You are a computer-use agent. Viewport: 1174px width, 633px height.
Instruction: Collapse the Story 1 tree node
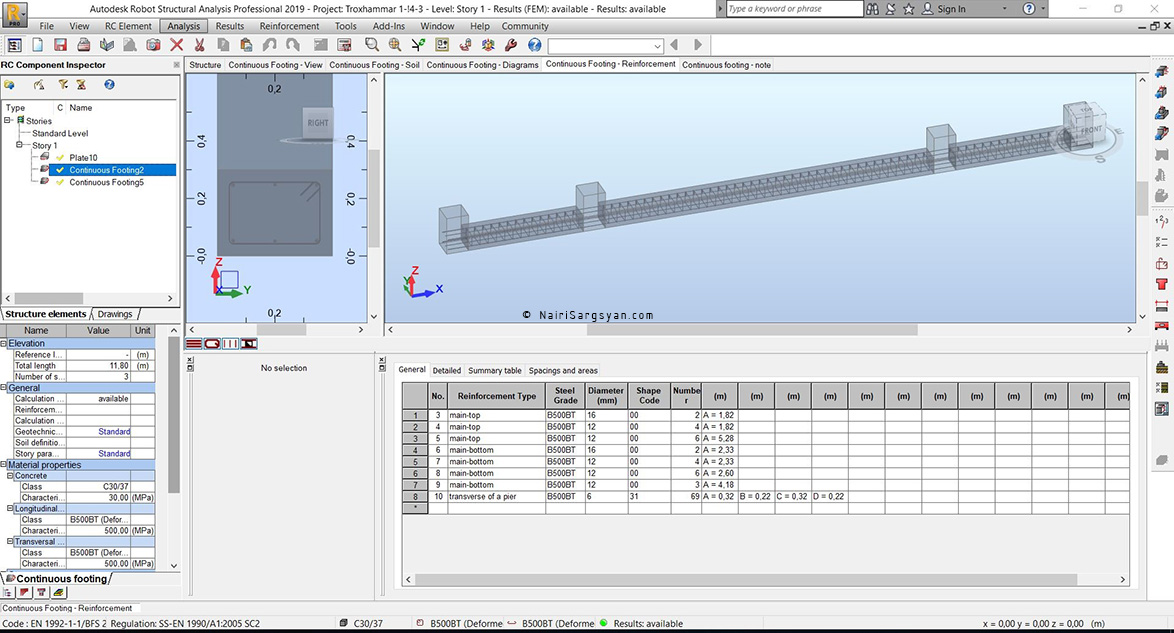19,145
